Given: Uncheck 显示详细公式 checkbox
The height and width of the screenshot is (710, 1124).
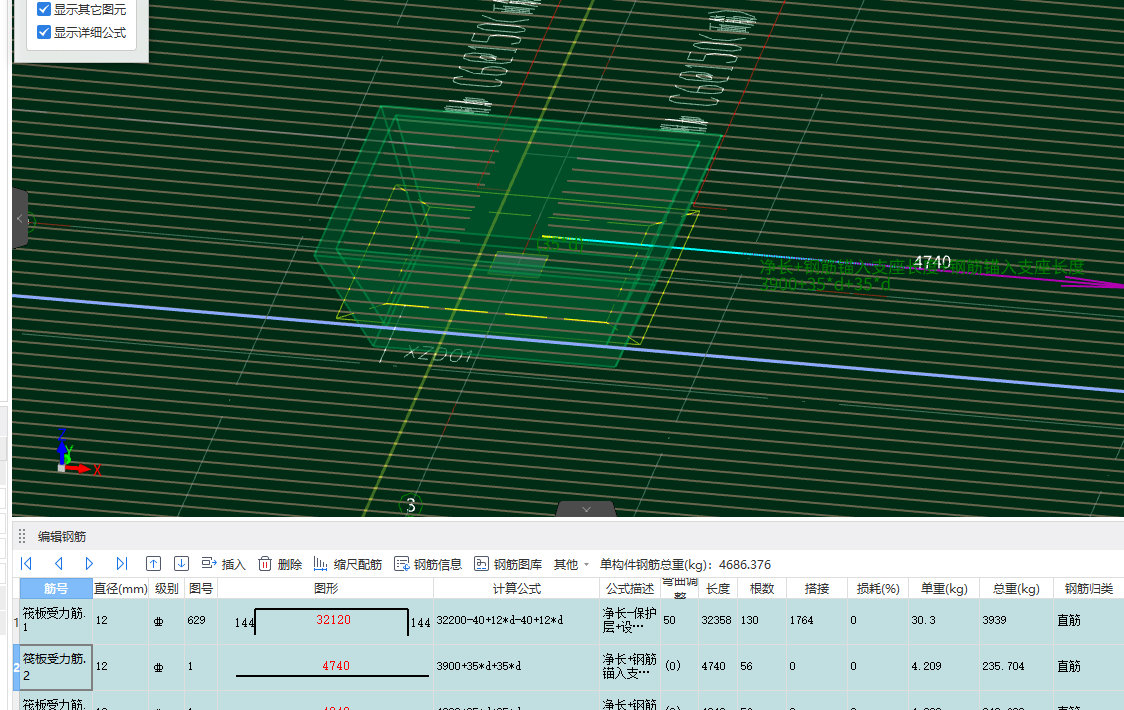Looking at the screenshot, I should 44,32.
